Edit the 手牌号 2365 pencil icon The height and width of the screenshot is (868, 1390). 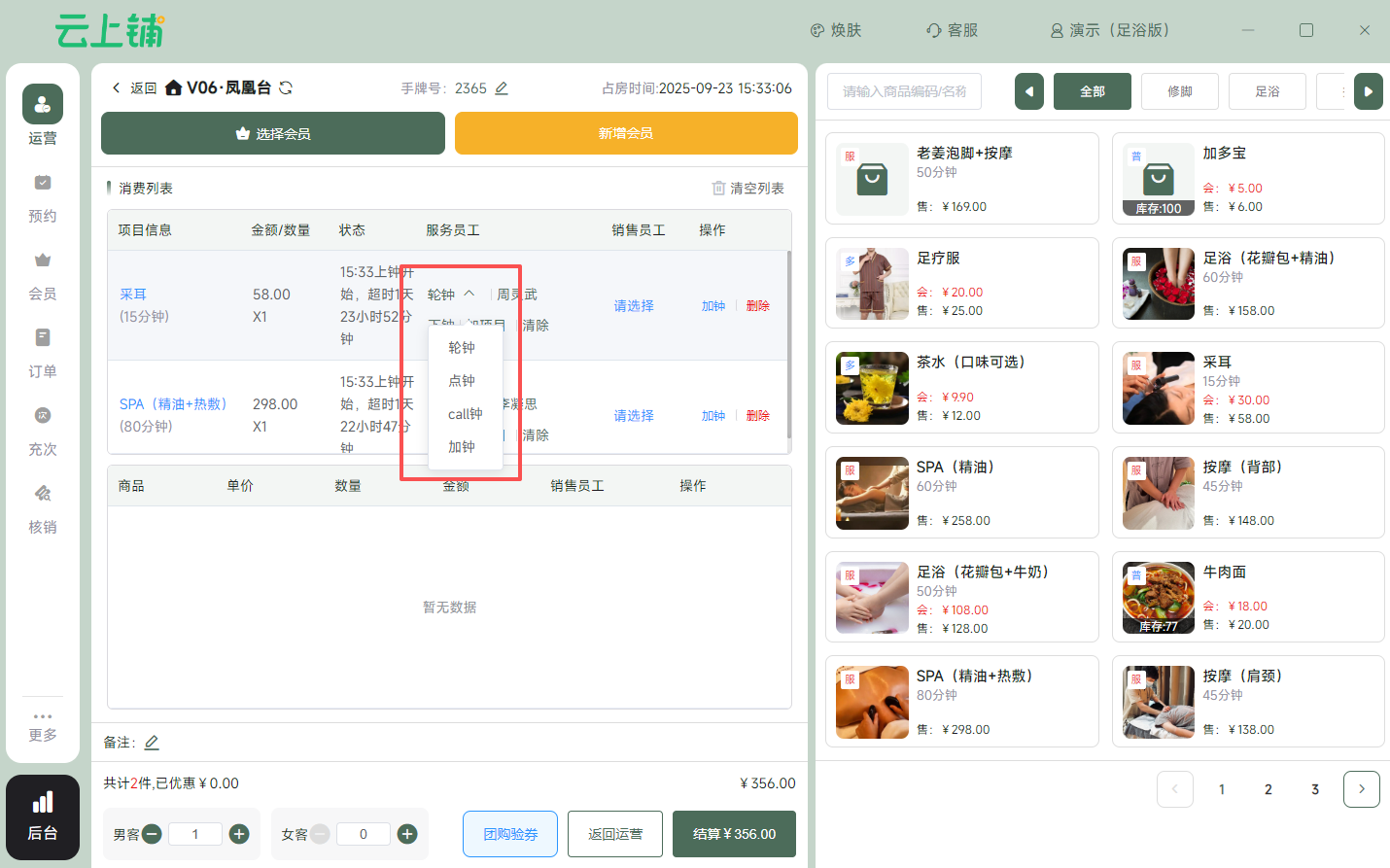(502, 88)
